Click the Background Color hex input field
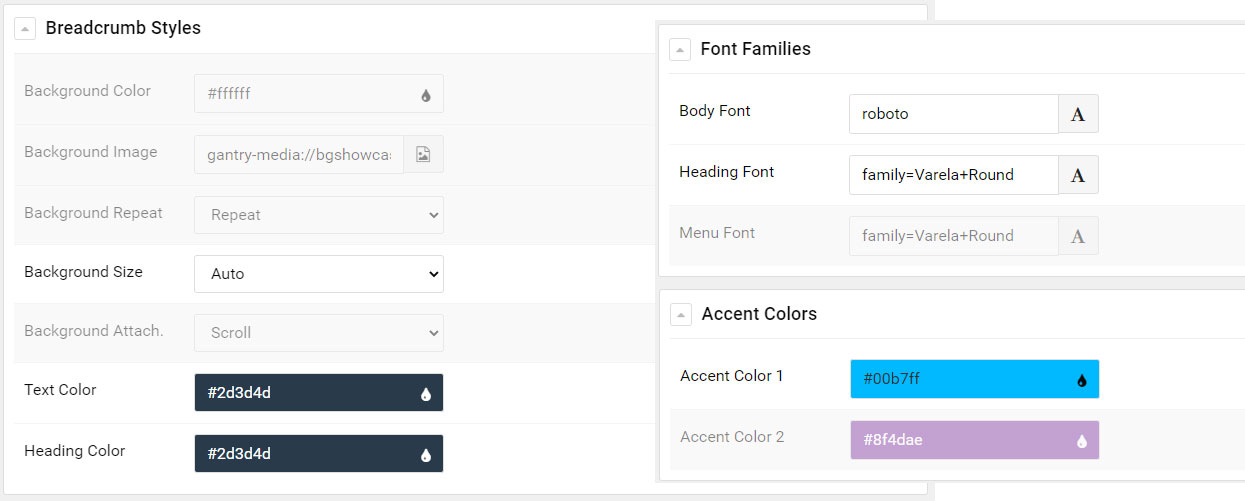1245x501 pixels. (x=319, y=94)
